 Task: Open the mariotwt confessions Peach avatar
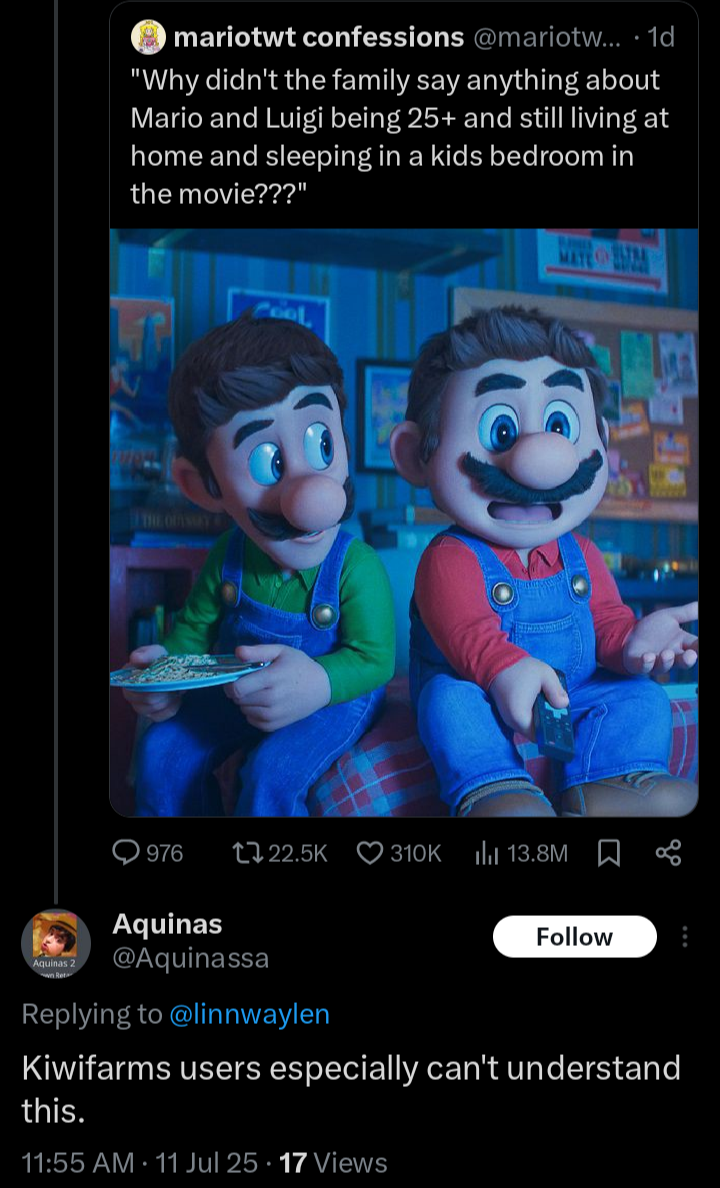coord(149,36)
